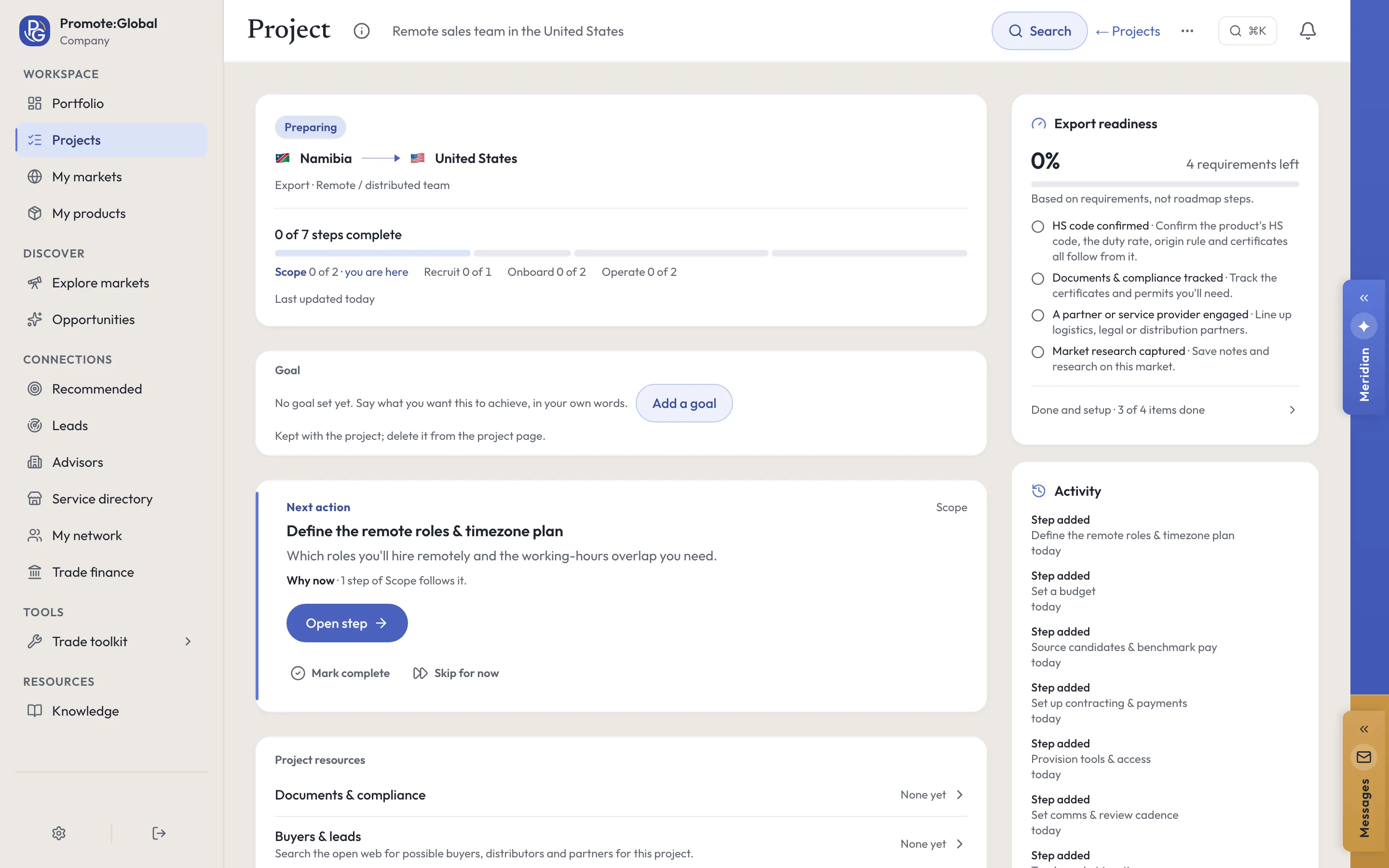This screenshot has width=1389, height=868.
Task: Tick Market research captured circle
Action: point(1037,352)
